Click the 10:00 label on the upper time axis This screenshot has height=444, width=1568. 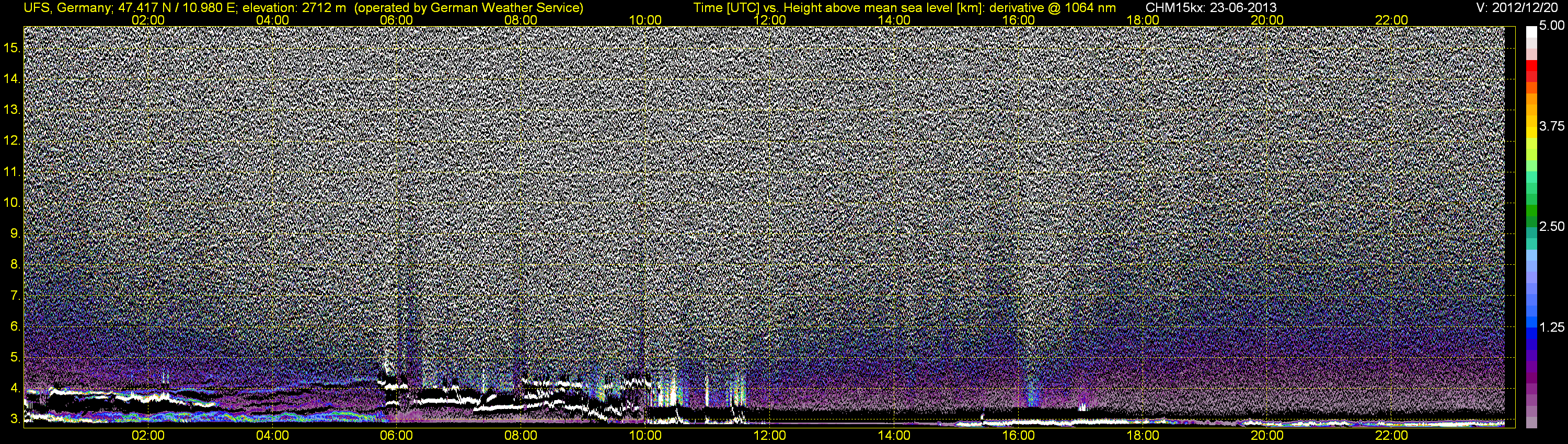coord(645,20)
